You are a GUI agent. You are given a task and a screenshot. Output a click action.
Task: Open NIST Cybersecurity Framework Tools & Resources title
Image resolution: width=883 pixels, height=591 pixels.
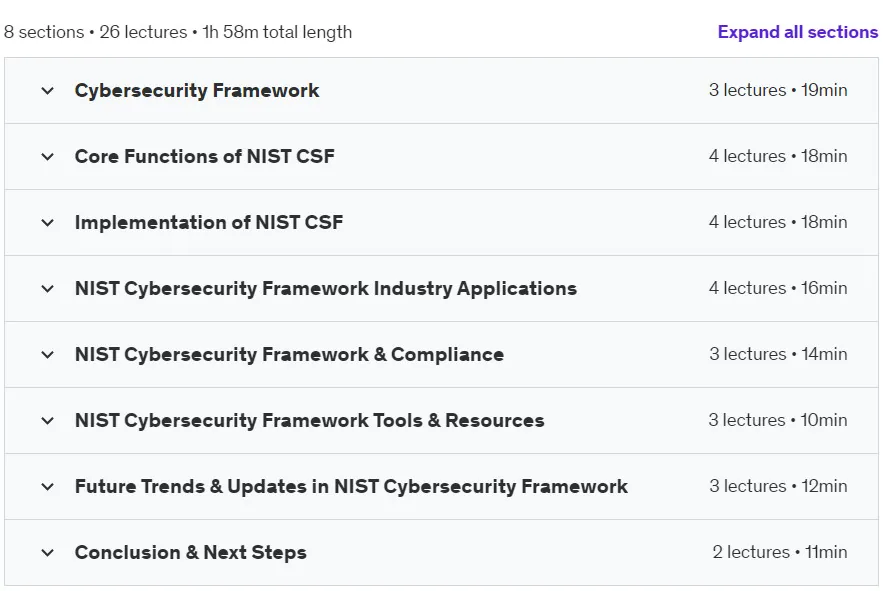(x=309, y=420)
